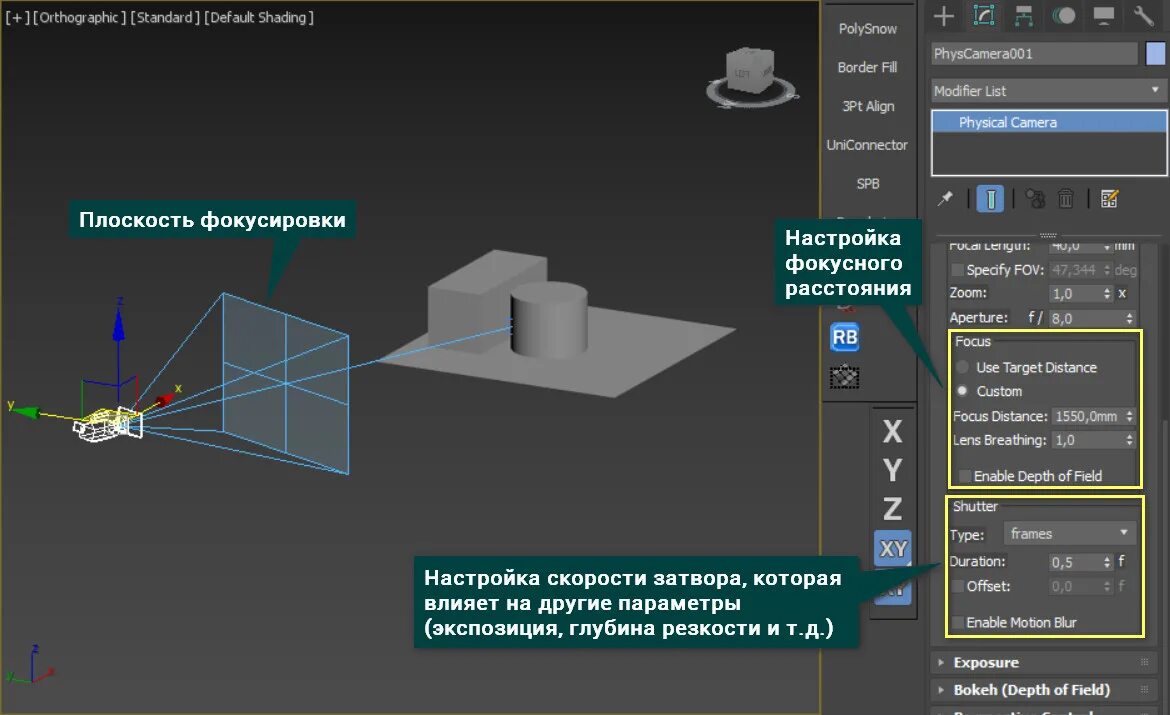Enable Depth of Field checkbox
This screenshot has height=715, width=1170.
tap(965, 475)
